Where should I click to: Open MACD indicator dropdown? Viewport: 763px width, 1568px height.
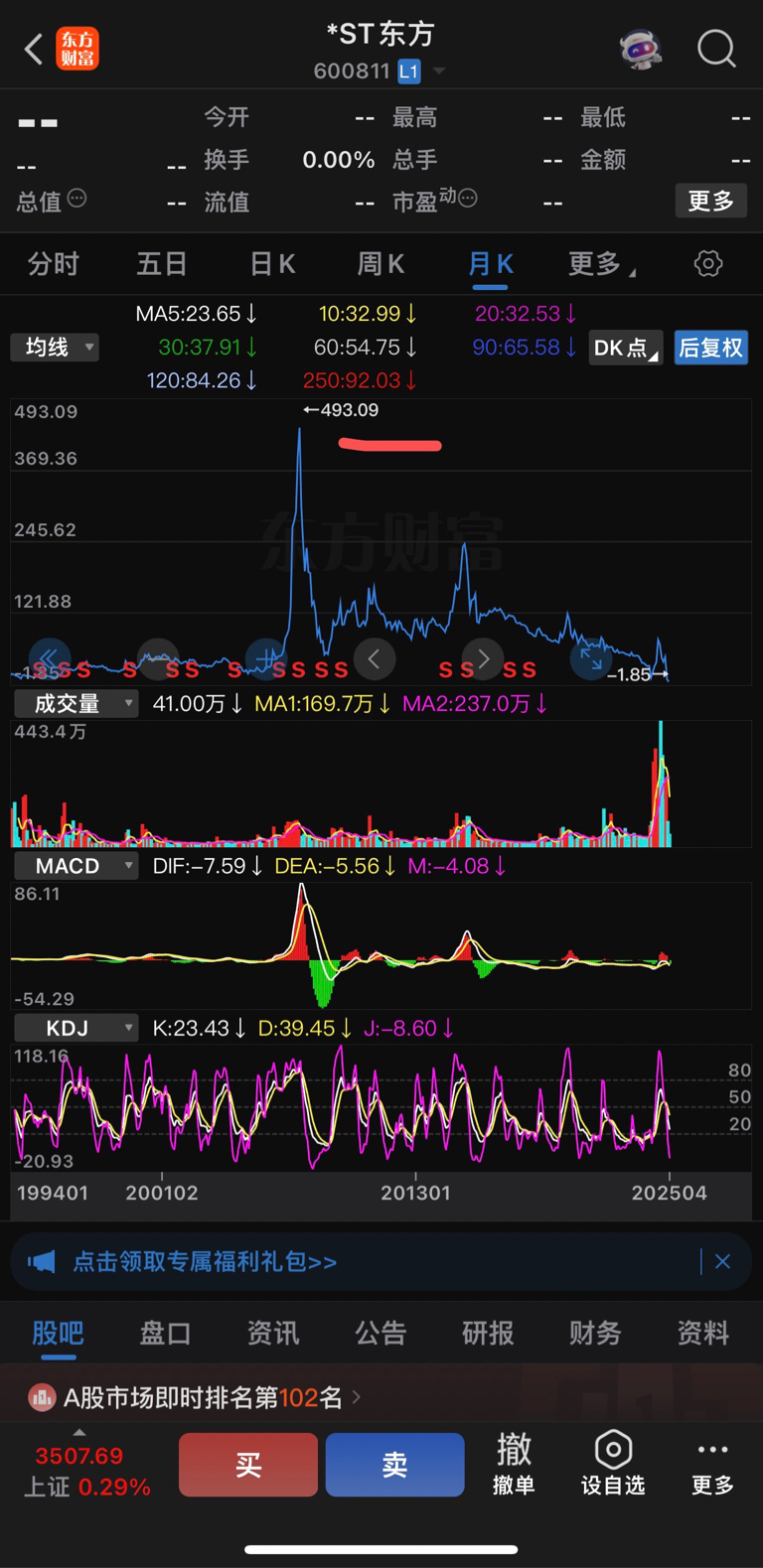pyautogui.click(x=76, y=866)
